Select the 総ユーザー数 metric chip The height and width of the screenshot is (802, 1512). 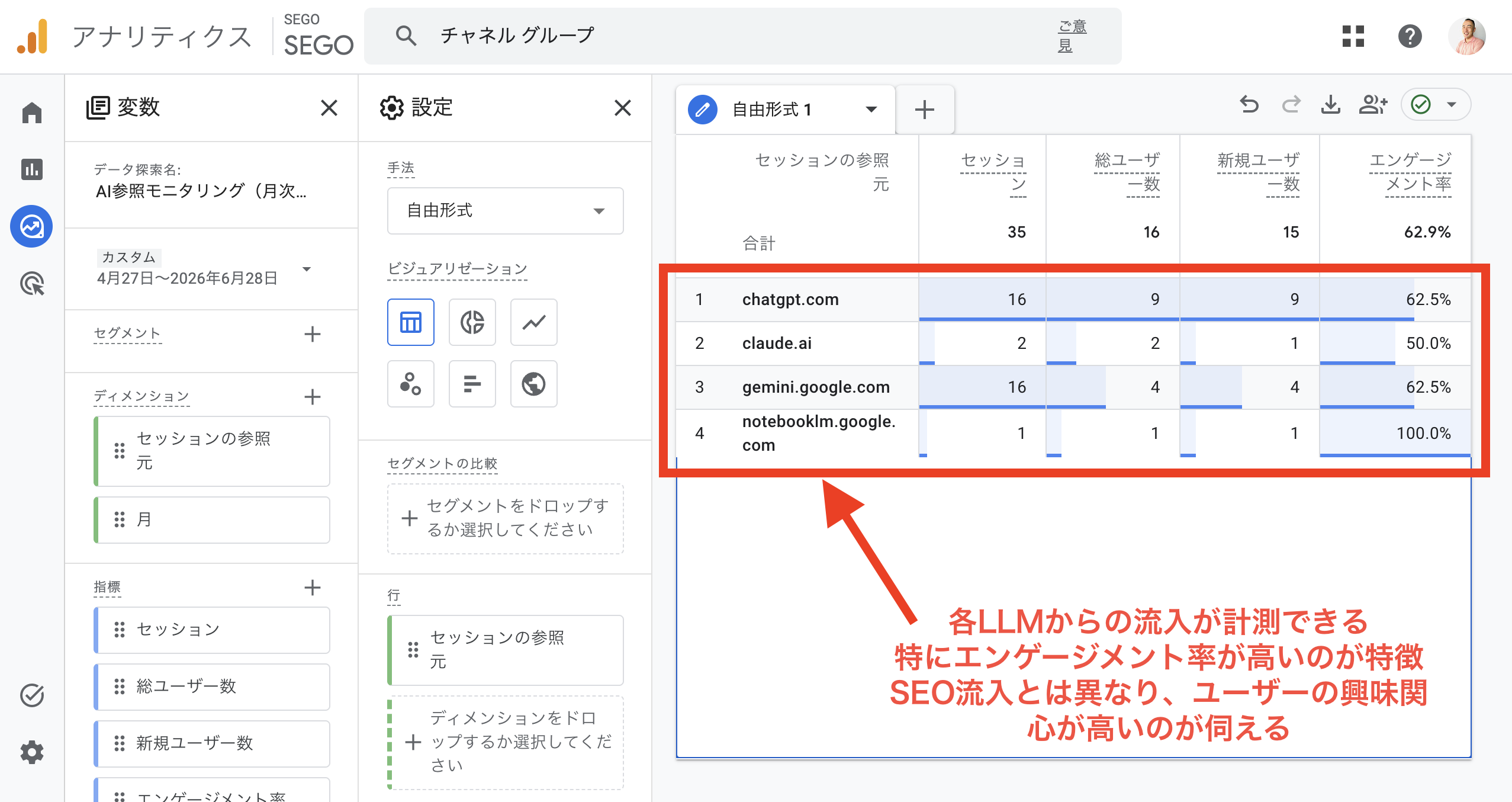click(x=212, y=686)
